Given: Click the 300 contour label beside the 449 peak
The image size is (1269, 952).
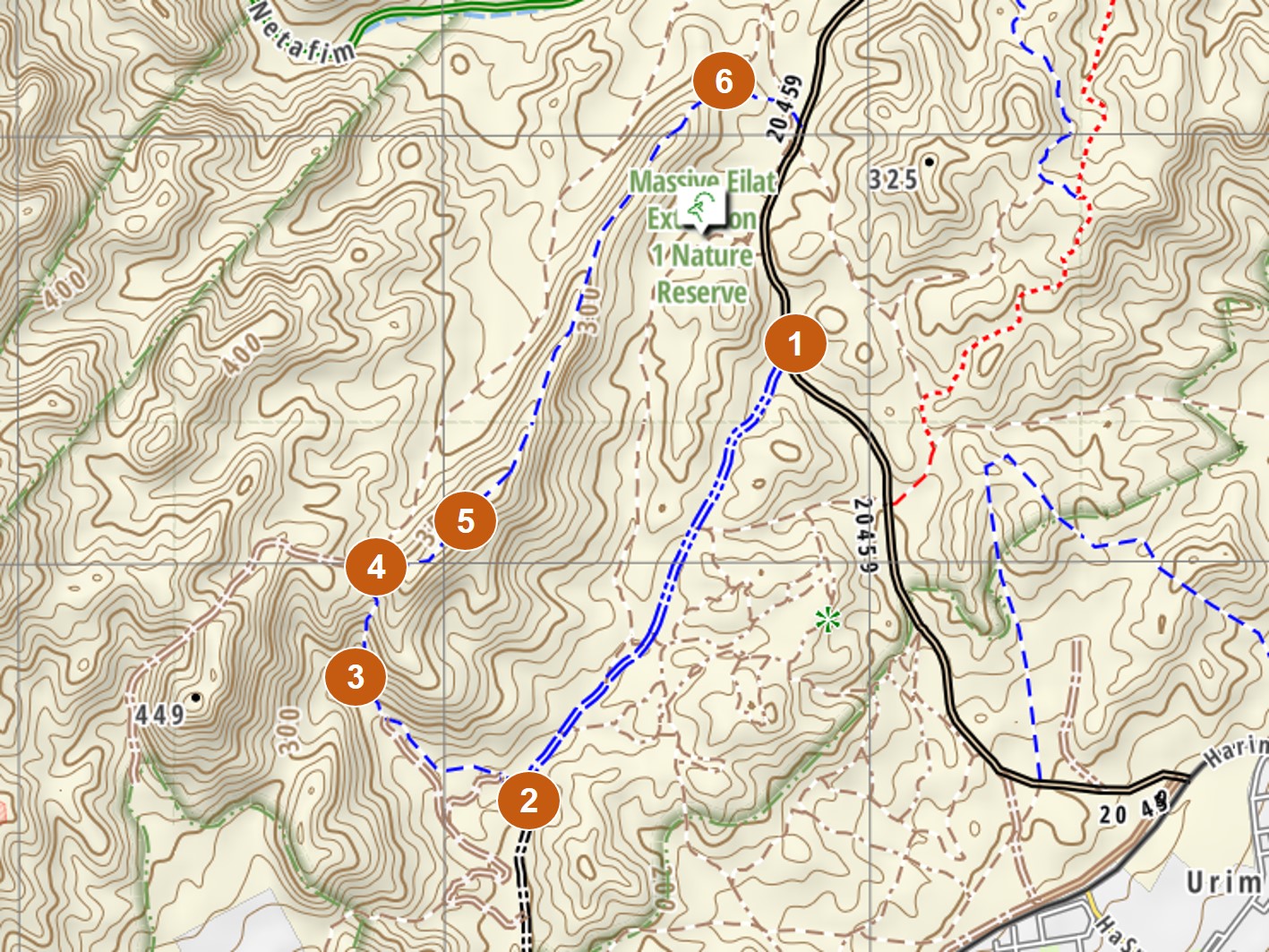Looking at the screenshot, I should coord(288,732).
